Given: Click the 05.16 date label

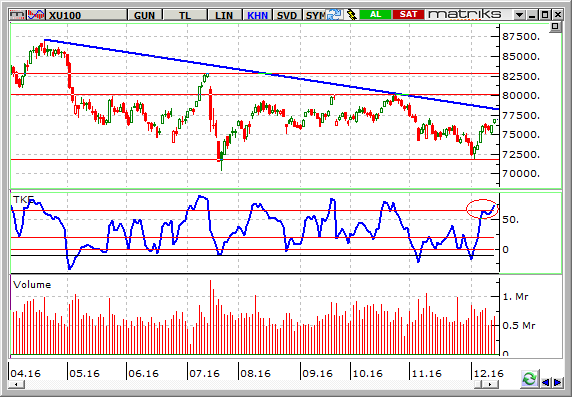Looking at the screenshot, I should click(x=84, y=374).
